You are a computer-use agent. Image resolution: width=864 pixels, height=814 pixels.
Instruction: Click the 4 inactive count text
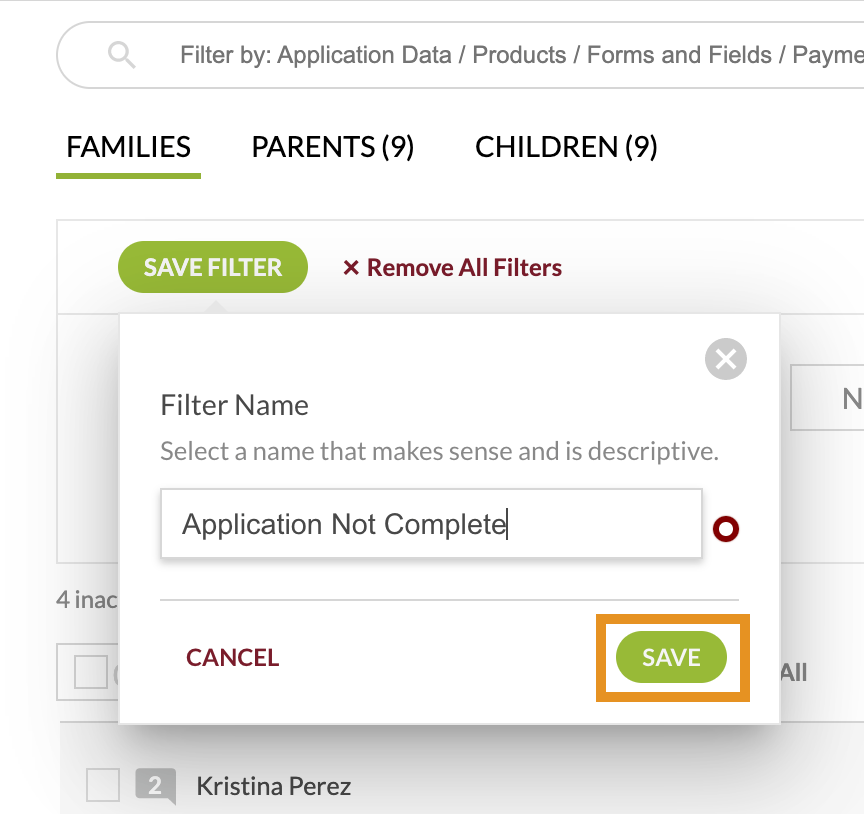[87, 600]
